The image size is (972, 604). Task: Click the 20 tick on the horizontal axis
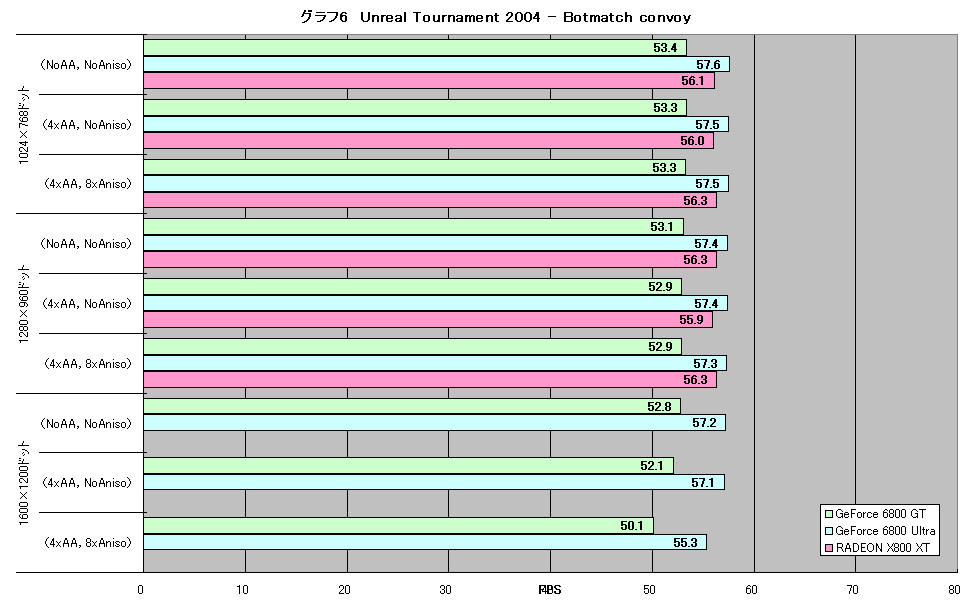(344, 590)
